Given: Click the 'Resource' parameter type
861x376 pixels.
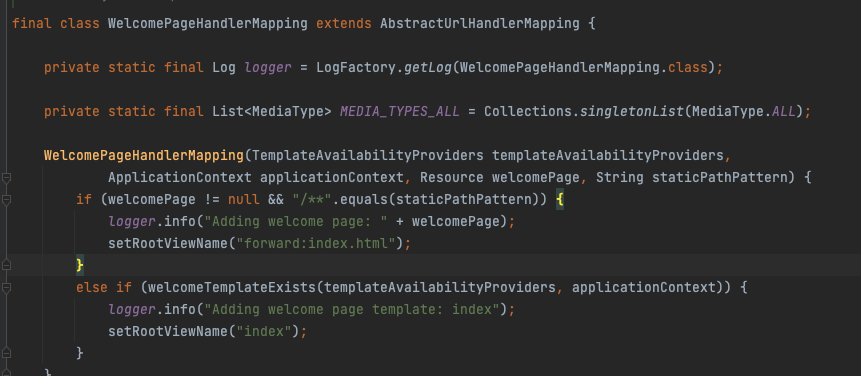Looking at the screenshot, I should pyautogui.click(x=452, y=177).
